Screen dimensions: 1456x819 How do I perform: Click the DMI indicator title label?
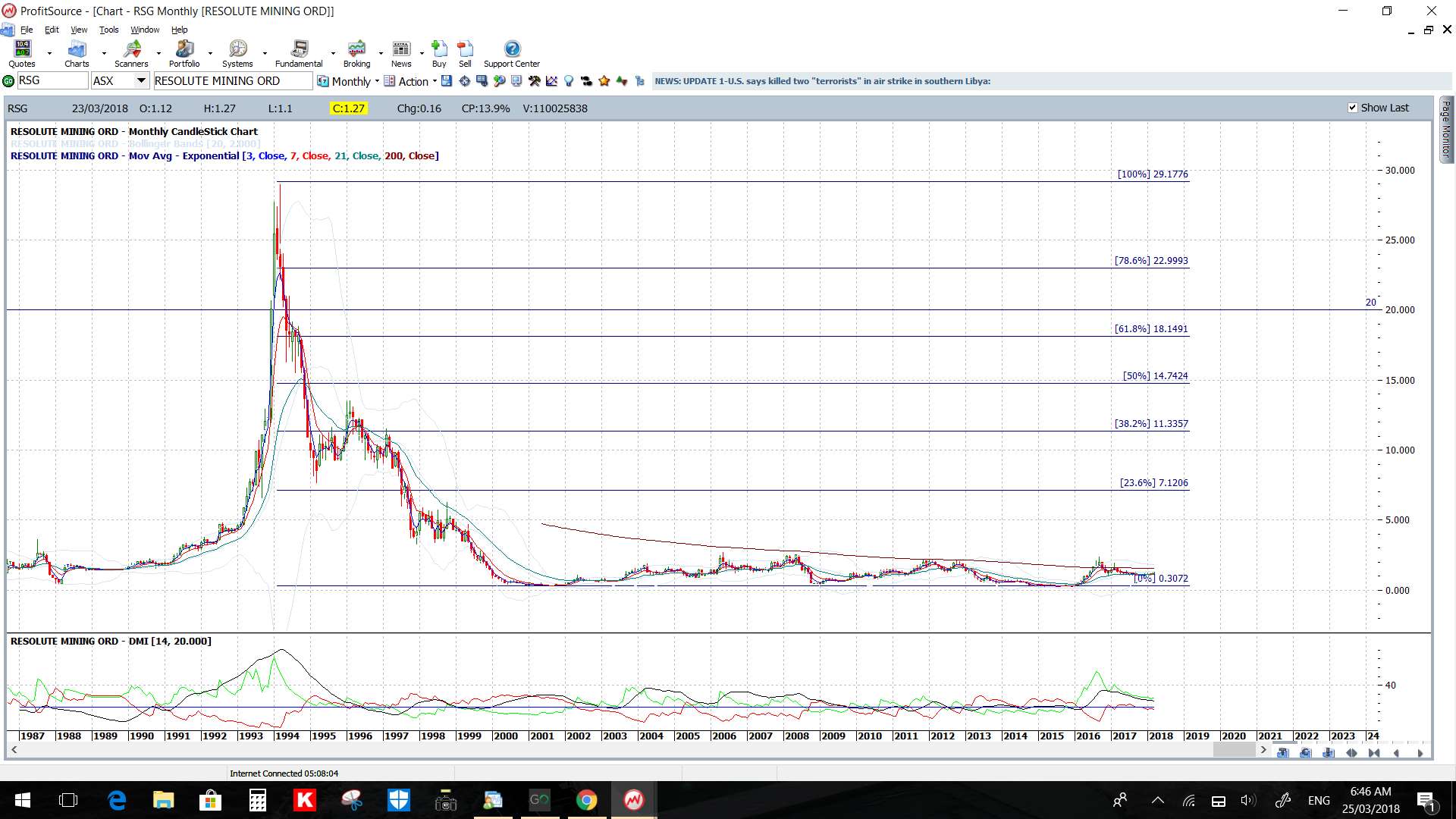point(111,642)
